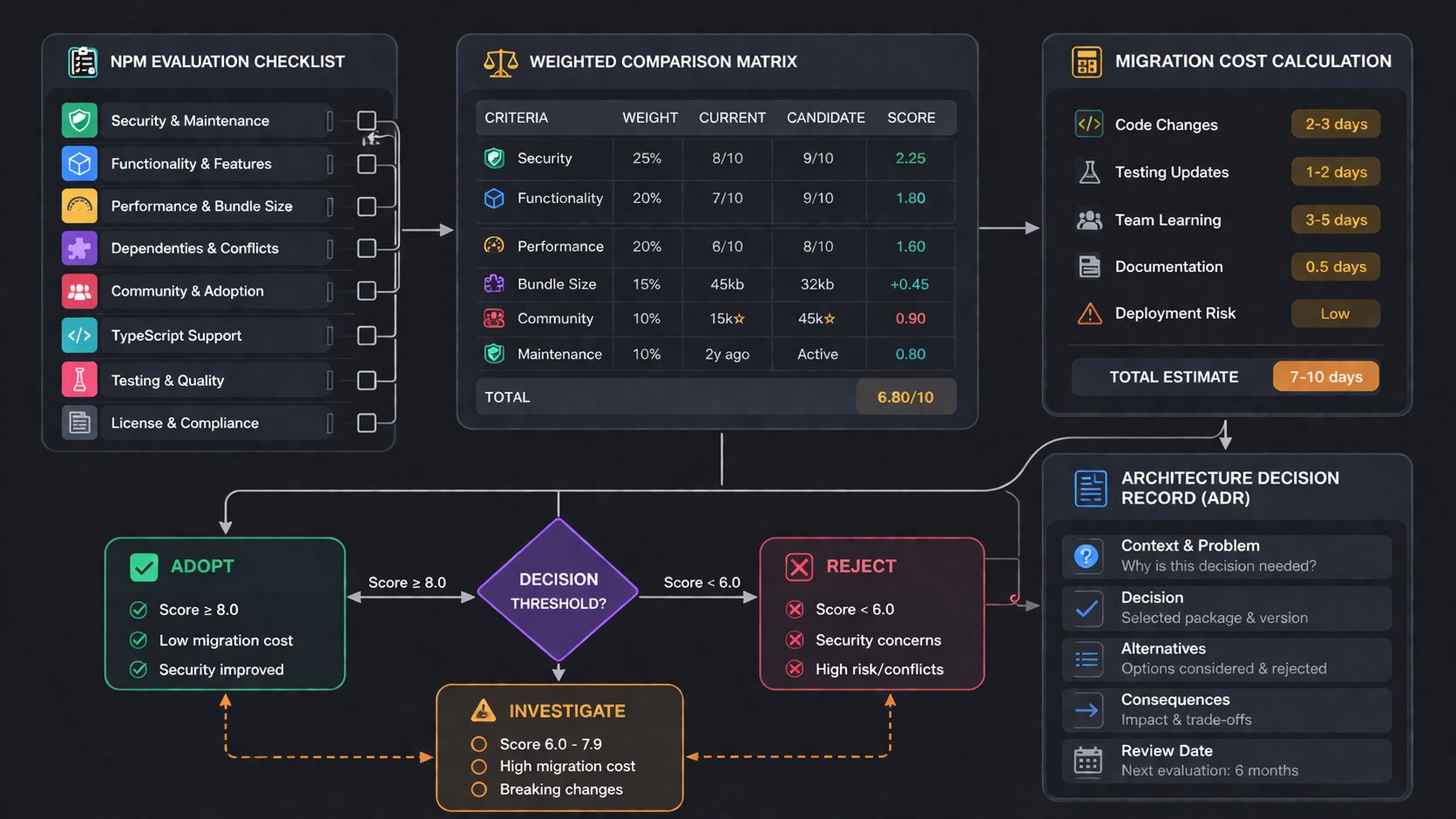Viewport: 1456px width, 819px height.
Task: Click the Dependenties & Conflicts puzzle icon
Action: [x=79, y=248]
